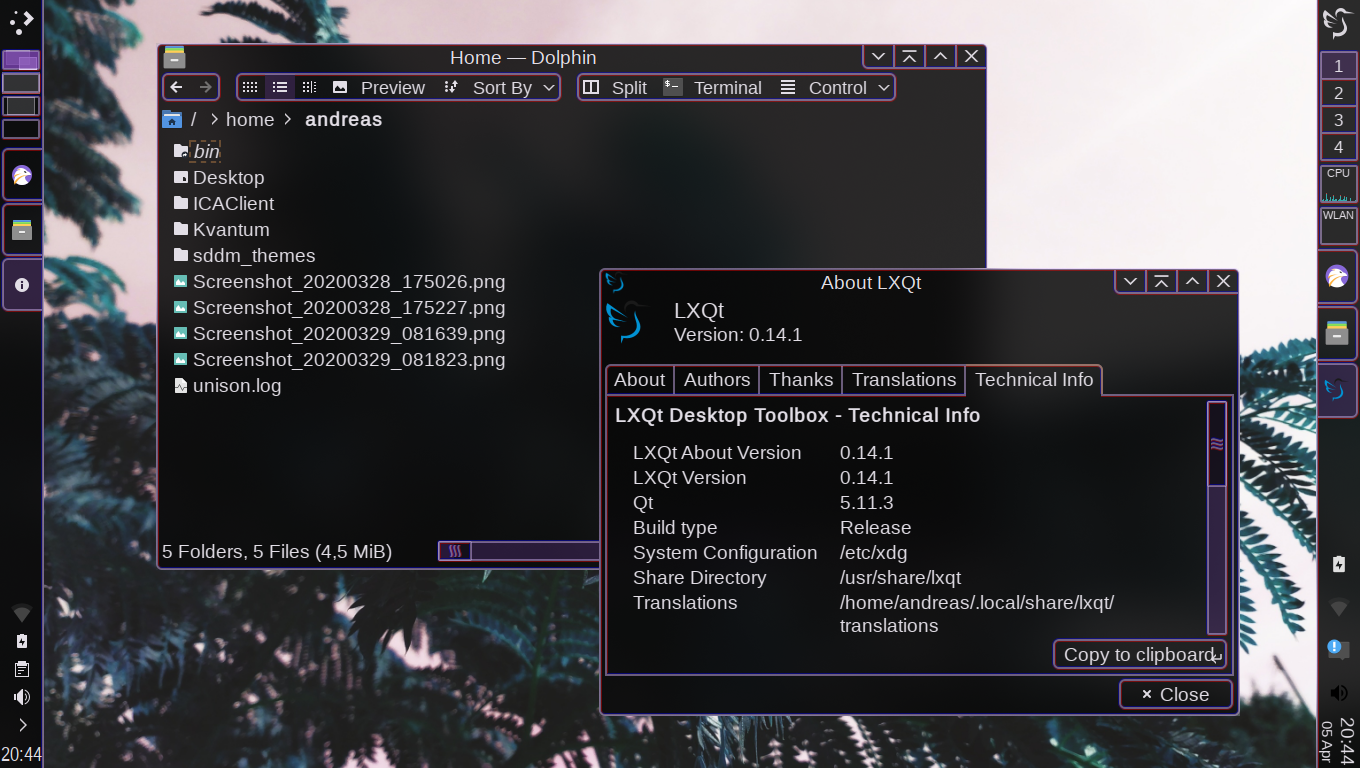This screenshot has height=768, width=1360.
Task: Switch to desktop 1 in right pager
Action: click(x=1338, y=66)
